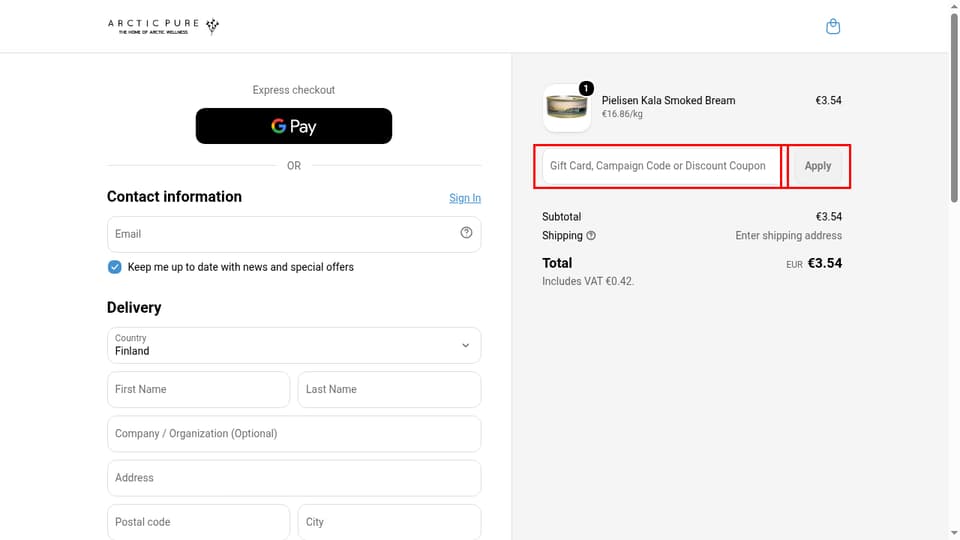The width and height of the screenshot is (960, 540).
Task: Click the €16.86/kg unit price text
Action: (x=622, y=114)
